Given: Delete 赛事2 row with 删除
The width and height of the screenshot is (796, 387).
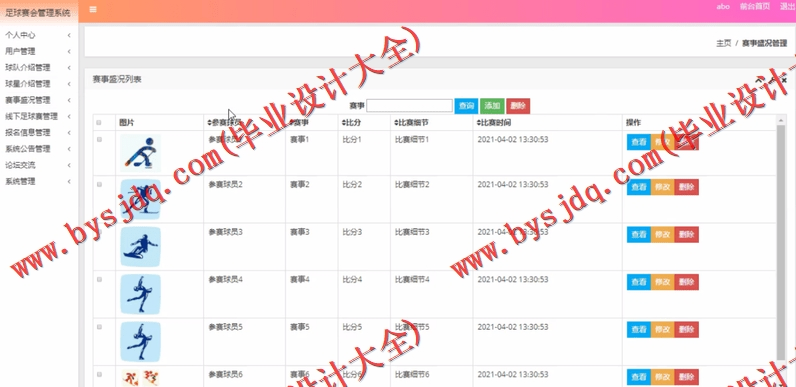Looking at the screenshot, I should tap(686, 187).
